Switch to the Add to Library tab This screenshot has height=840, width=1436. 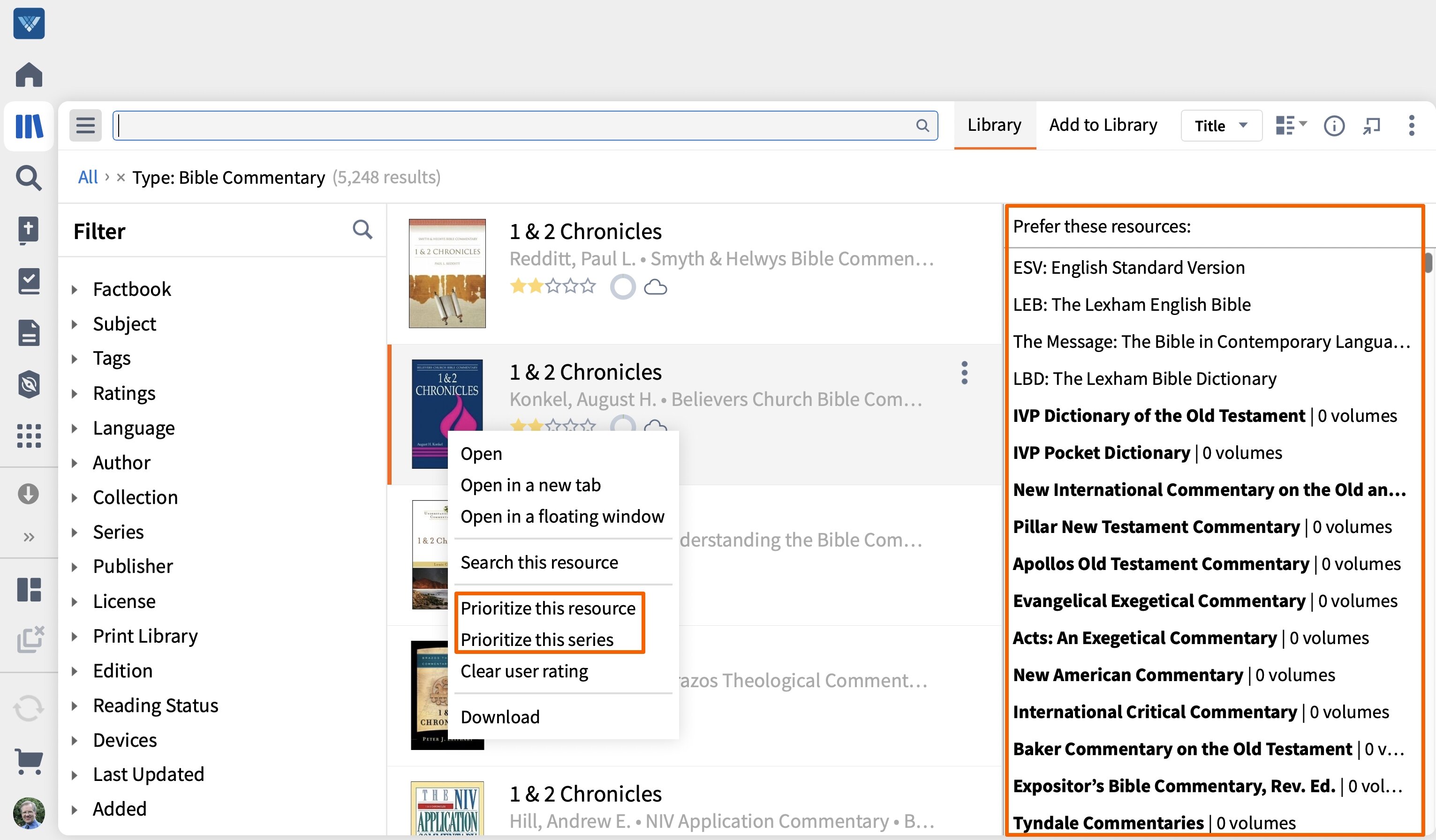1103,125
